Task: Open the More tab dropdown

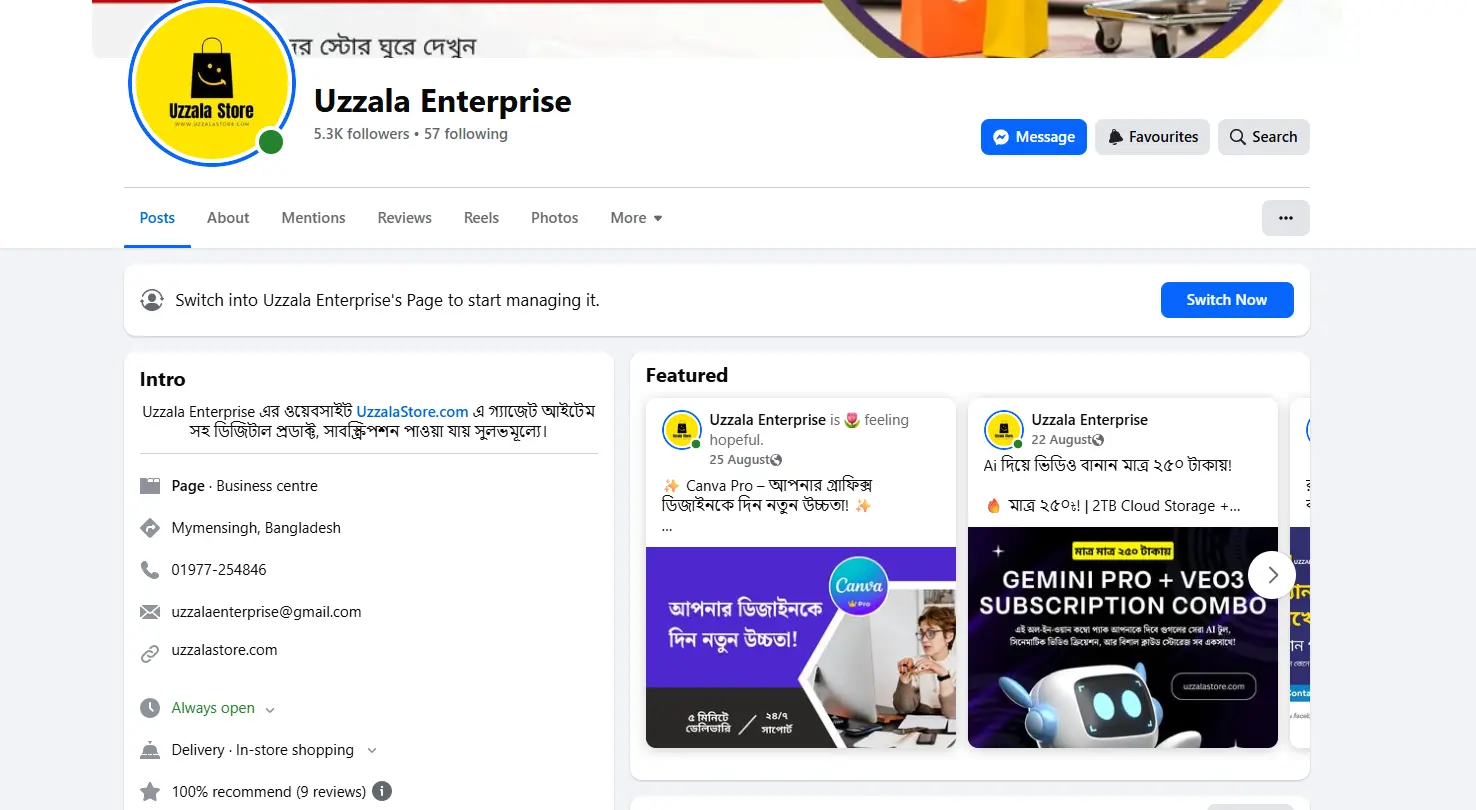Action: 636,218
